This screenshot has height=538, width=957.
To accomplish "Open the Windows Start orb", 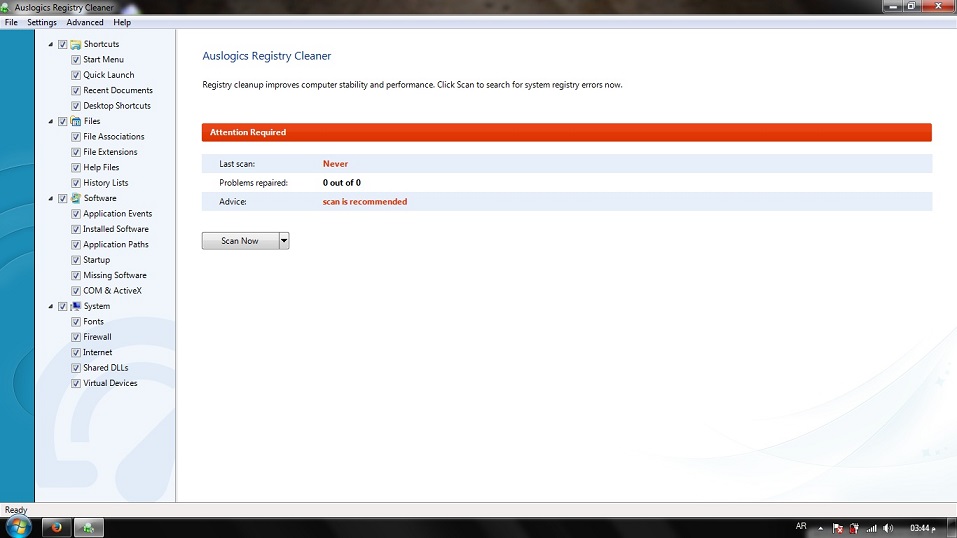I will click(x=18, y=527).
